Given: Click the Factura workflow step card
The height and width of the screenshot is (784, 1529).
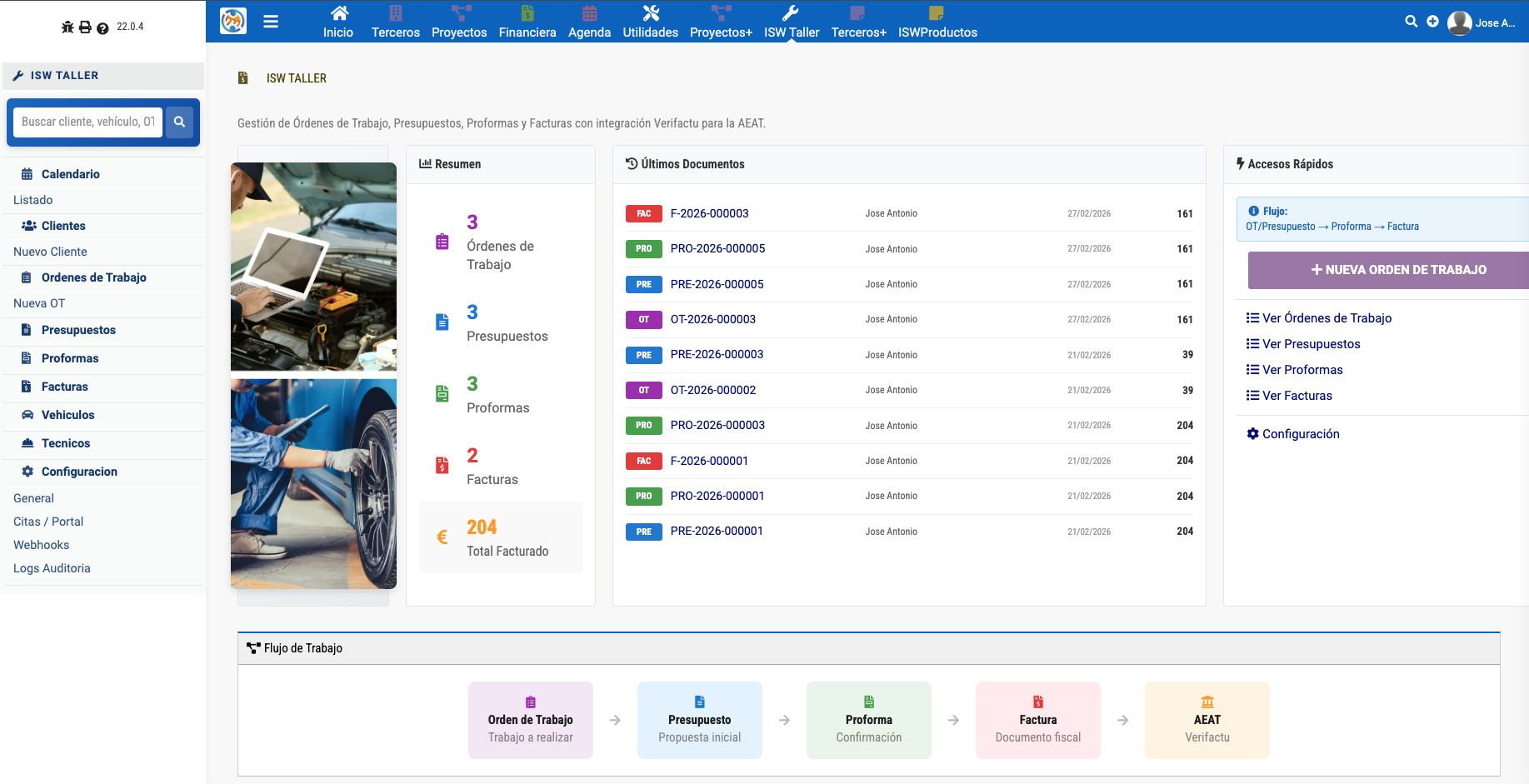Looking at the screenshot, I should click(x=1037, y=720).
